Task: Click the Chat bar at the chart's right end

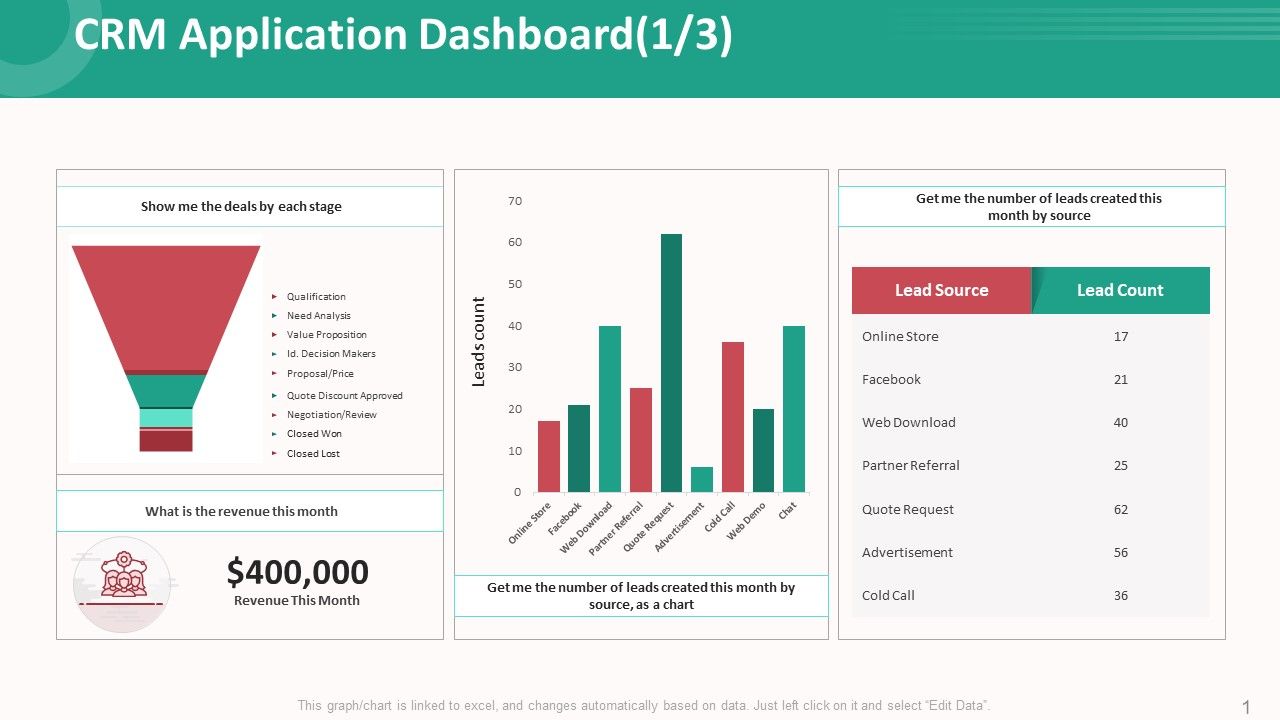Action: 793,410
